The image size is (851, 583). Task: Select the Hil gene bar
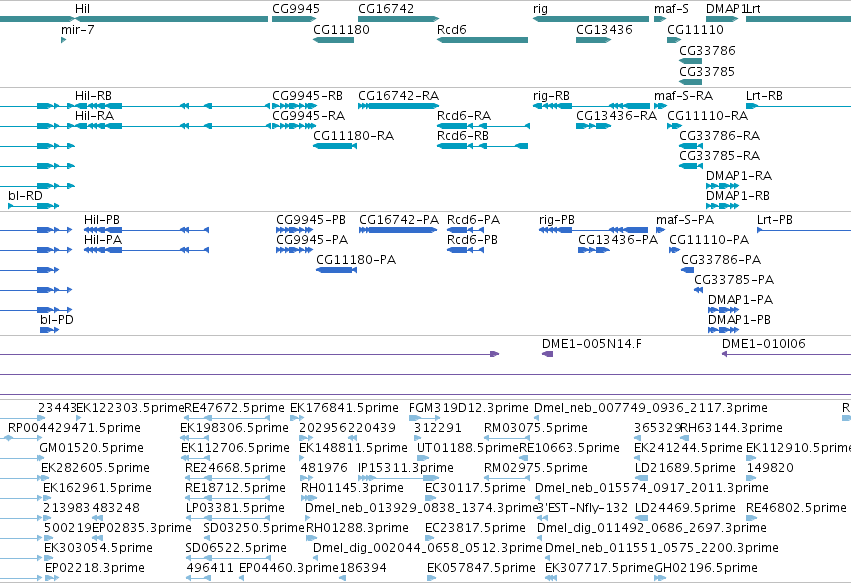click(171, 19)
